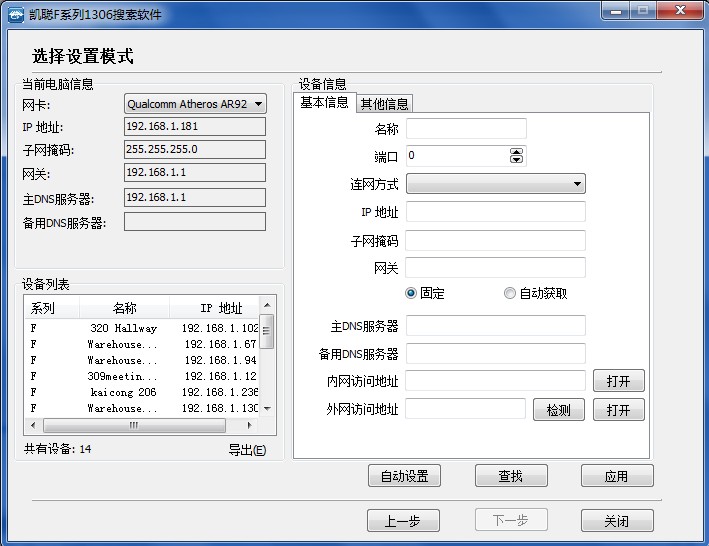Focus the device 名称 input field
This screenshot has width=709, height=546.
466,129
